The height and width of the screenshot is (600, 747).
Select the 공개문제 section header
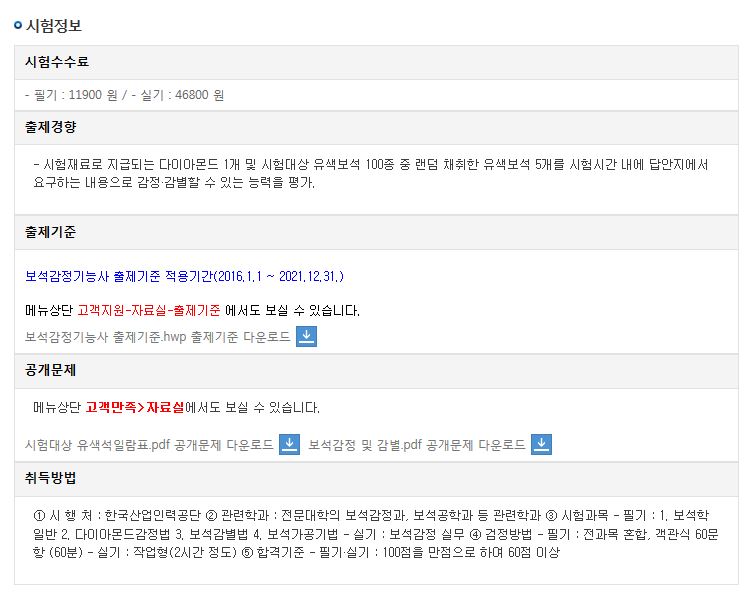tap(376, 371)
